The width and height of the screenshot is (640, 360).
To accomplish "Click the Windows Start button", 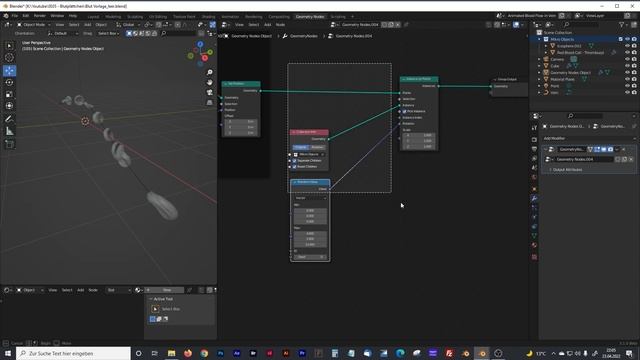I will (8, 353).
